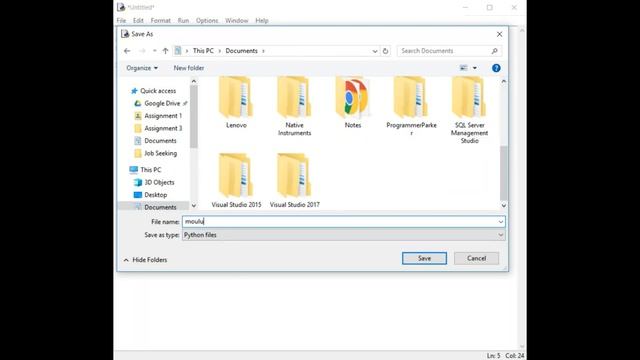Screen dimensions: 640x360
Task: Go back with the left arrow button
Action: [127, 51]
